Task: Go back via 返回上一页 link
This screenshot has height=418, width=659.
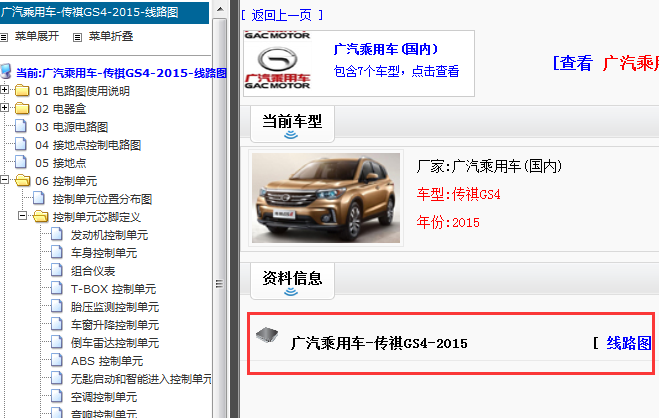Action: coord(282,16)
